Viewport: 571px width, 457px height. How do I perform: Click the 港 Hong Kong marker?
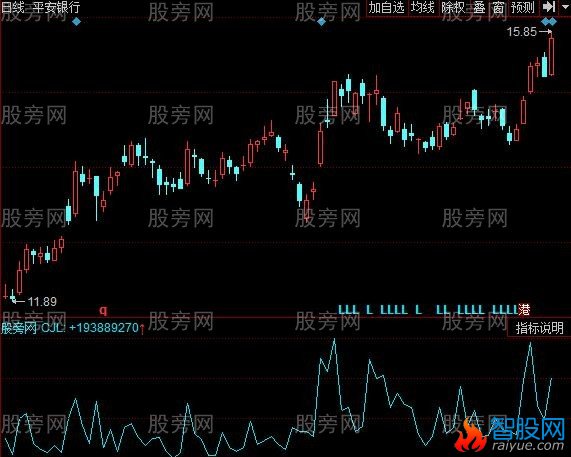click(x=524, y=310)
